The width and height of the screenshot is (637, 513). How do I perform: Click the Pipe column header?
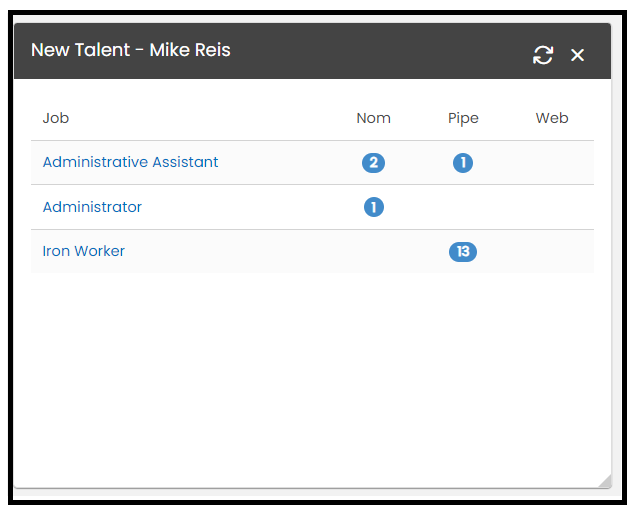[463, 119]
